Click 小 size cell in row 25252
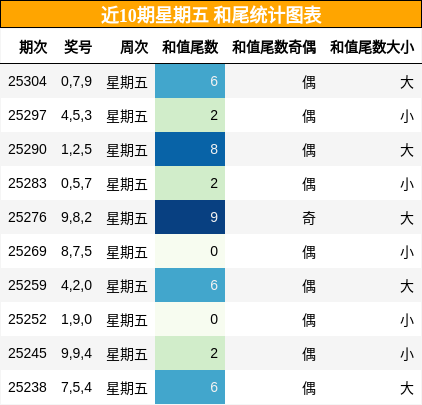The height and width of the screenshot is (405, 422). tap(407, 320)
